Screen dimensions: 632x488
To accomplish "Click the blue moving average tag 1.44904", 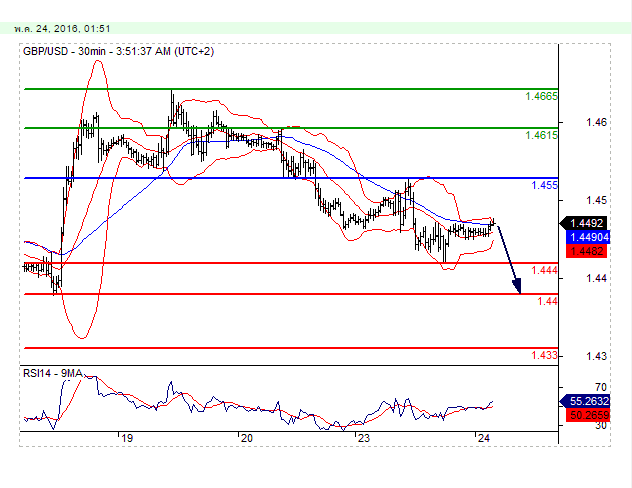I will pyautogui.click(x=588, y=237).
